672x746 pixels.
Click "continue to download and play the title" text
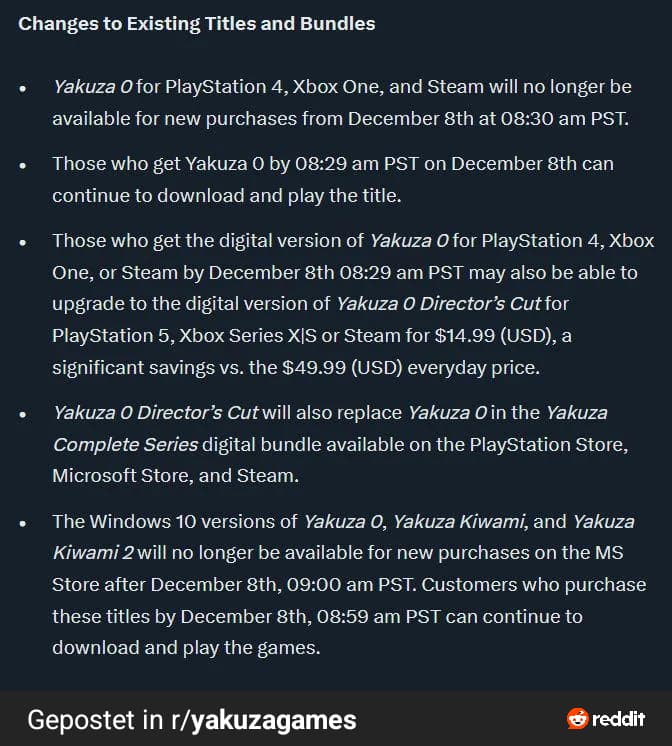pyautogui.click(x=226, y=195)
